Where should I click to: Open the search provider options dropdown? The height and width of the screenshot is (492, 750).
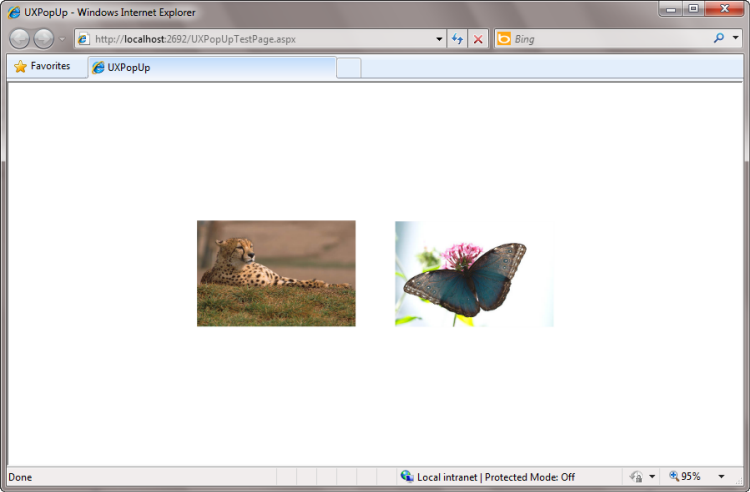735,39
